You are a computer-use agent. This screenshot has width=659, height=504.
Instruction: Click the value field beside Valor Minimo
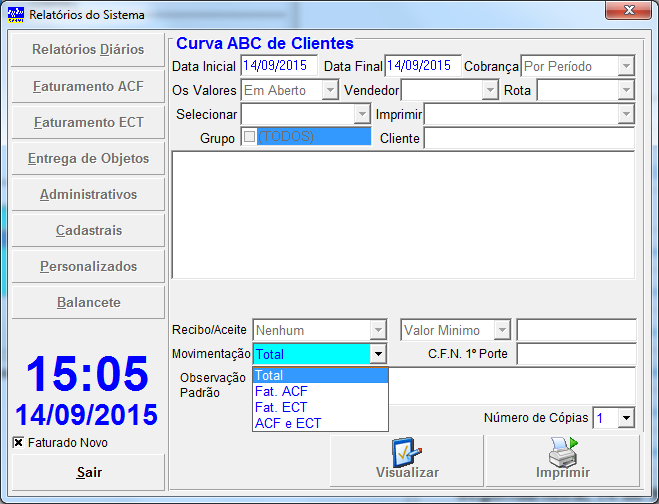click(576, 330)
